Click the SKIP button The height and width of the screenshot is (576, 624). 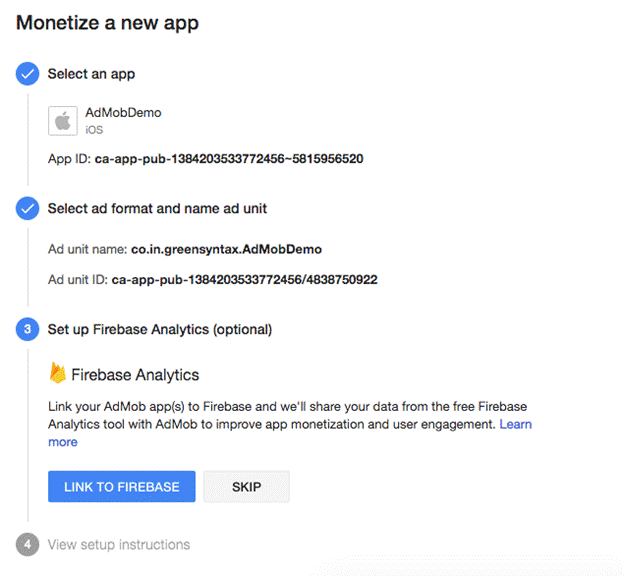pos(246,486)
